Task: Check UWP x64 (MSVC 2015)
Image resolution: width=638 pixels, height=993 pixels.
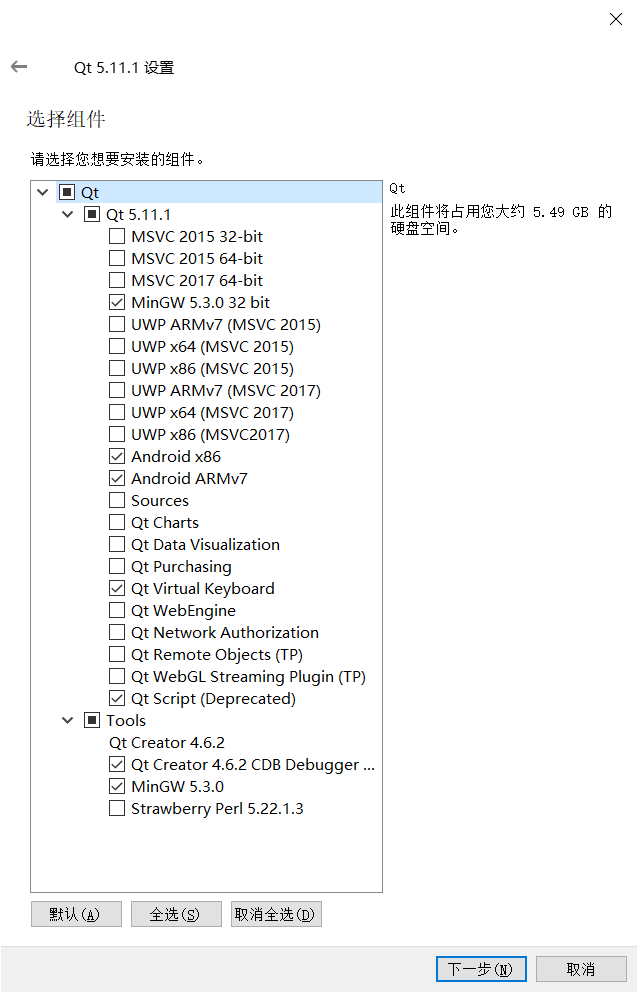Action: point(117,346)
